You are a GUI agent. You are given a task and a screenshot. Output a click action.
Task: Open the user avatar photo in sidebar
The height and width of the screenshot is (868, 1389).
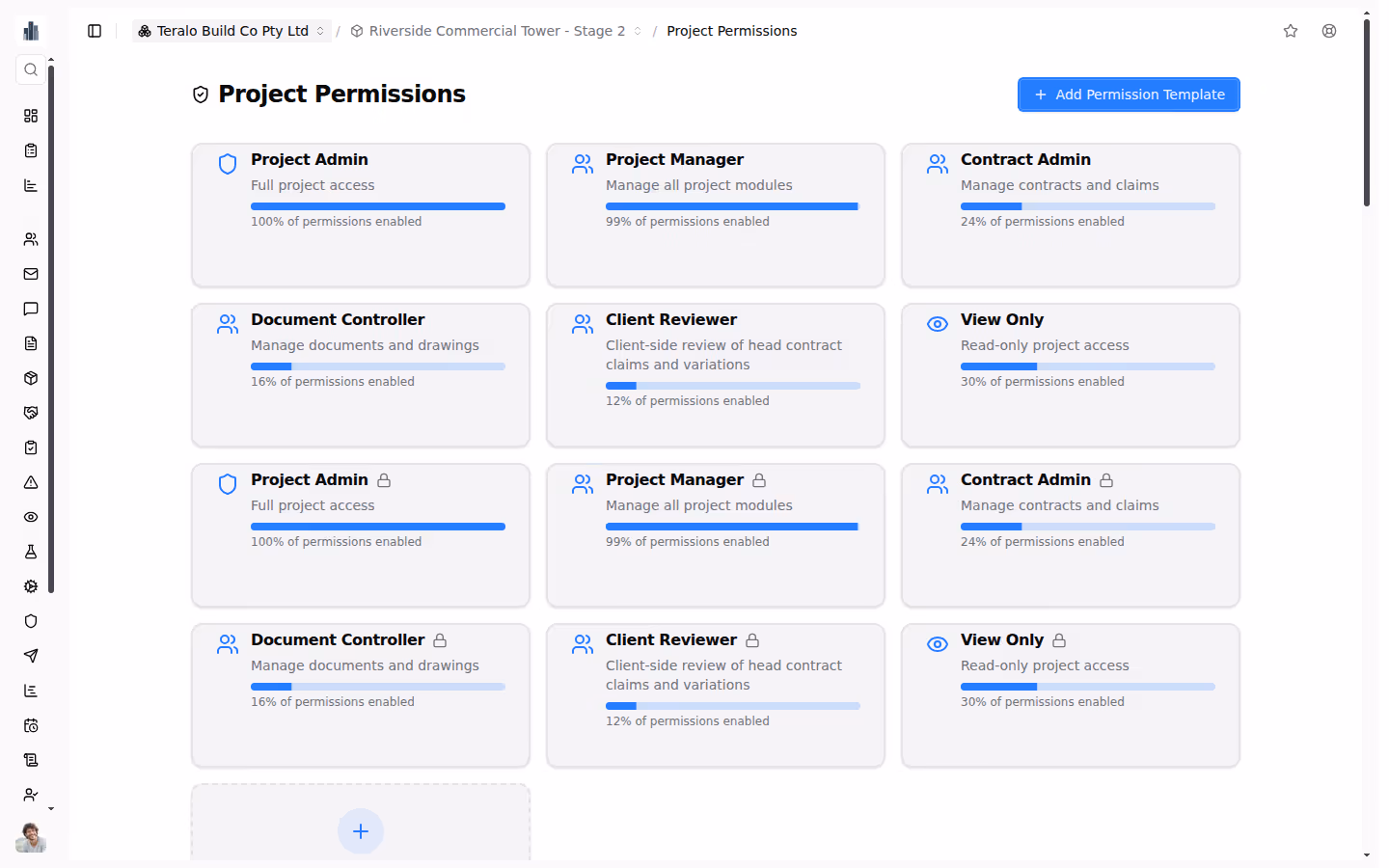[x=31, y=837]
